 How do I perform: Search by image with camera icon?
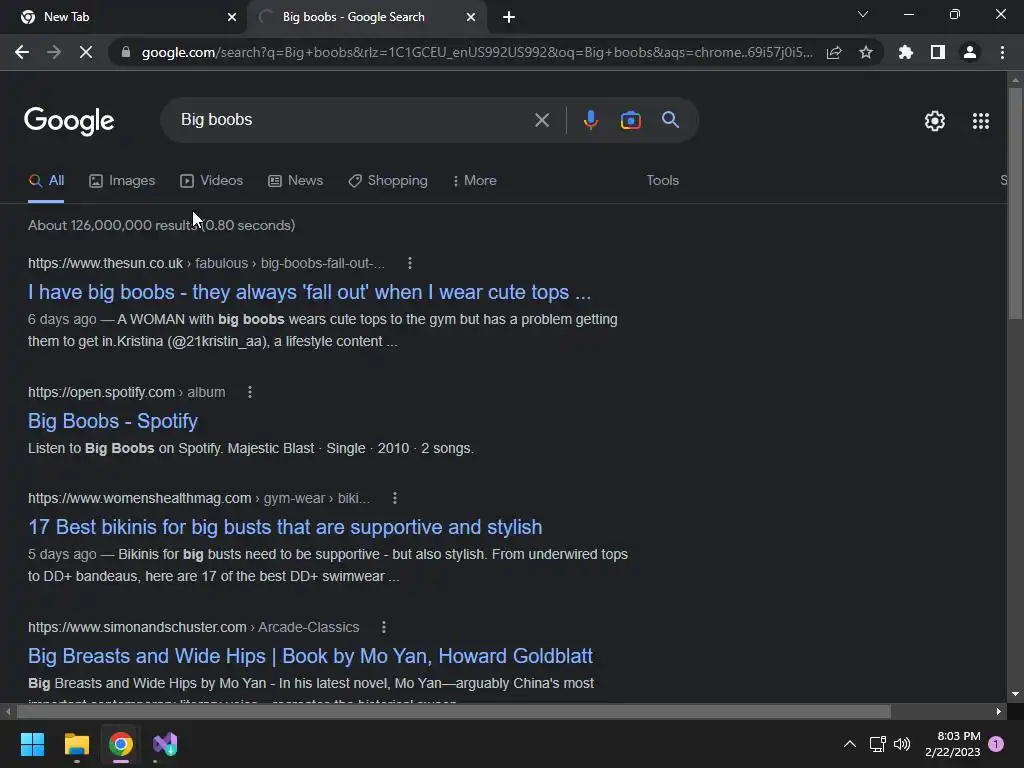coord(630,120)
